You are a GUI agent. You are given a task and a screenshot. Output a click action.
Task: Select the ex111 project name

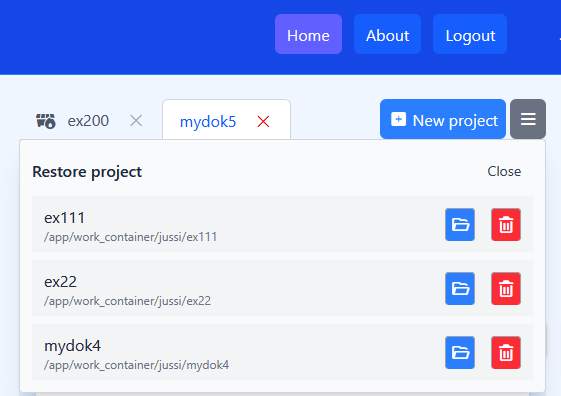[x=64, y=218]
